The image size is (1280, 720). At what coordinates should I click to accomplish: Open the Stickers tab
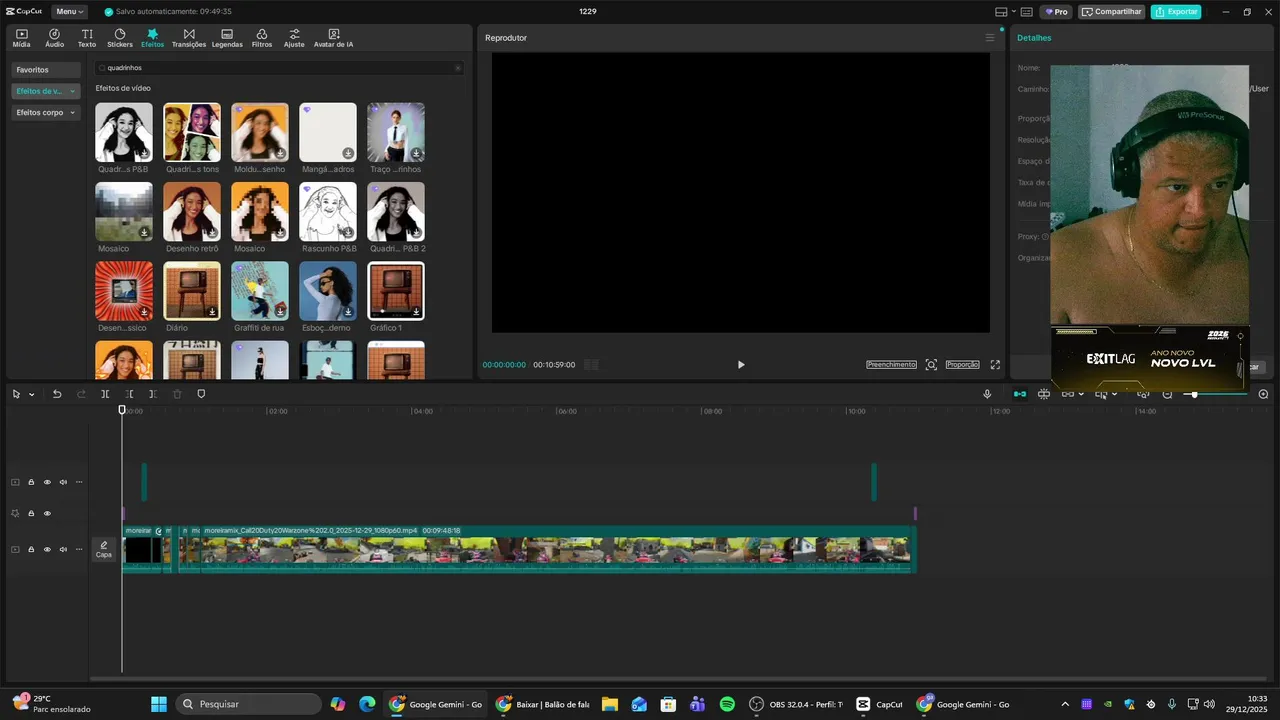tap(120, 38)
